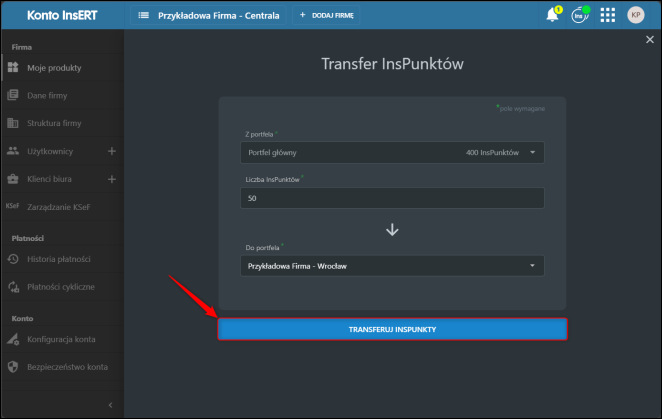
Task: Click the Dodaj firmę button
Action: pyautogui.click(x=326, y=15)
